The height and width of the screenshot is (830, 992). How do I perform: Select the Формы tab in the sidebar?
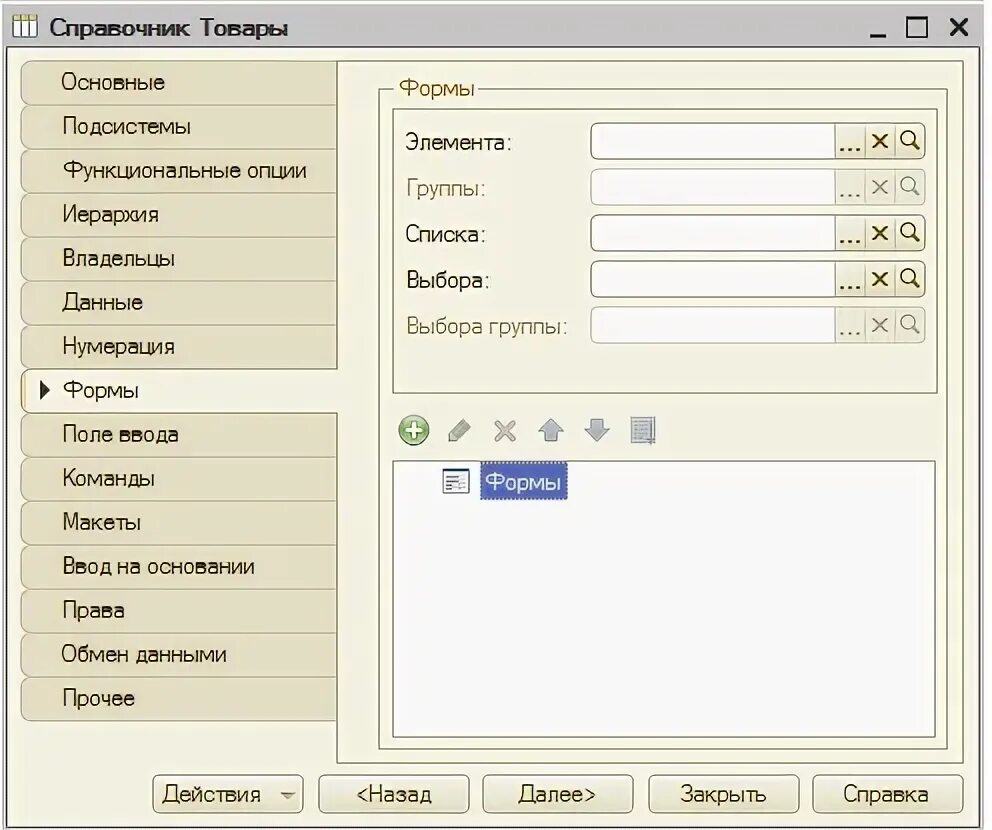[179, 390]
